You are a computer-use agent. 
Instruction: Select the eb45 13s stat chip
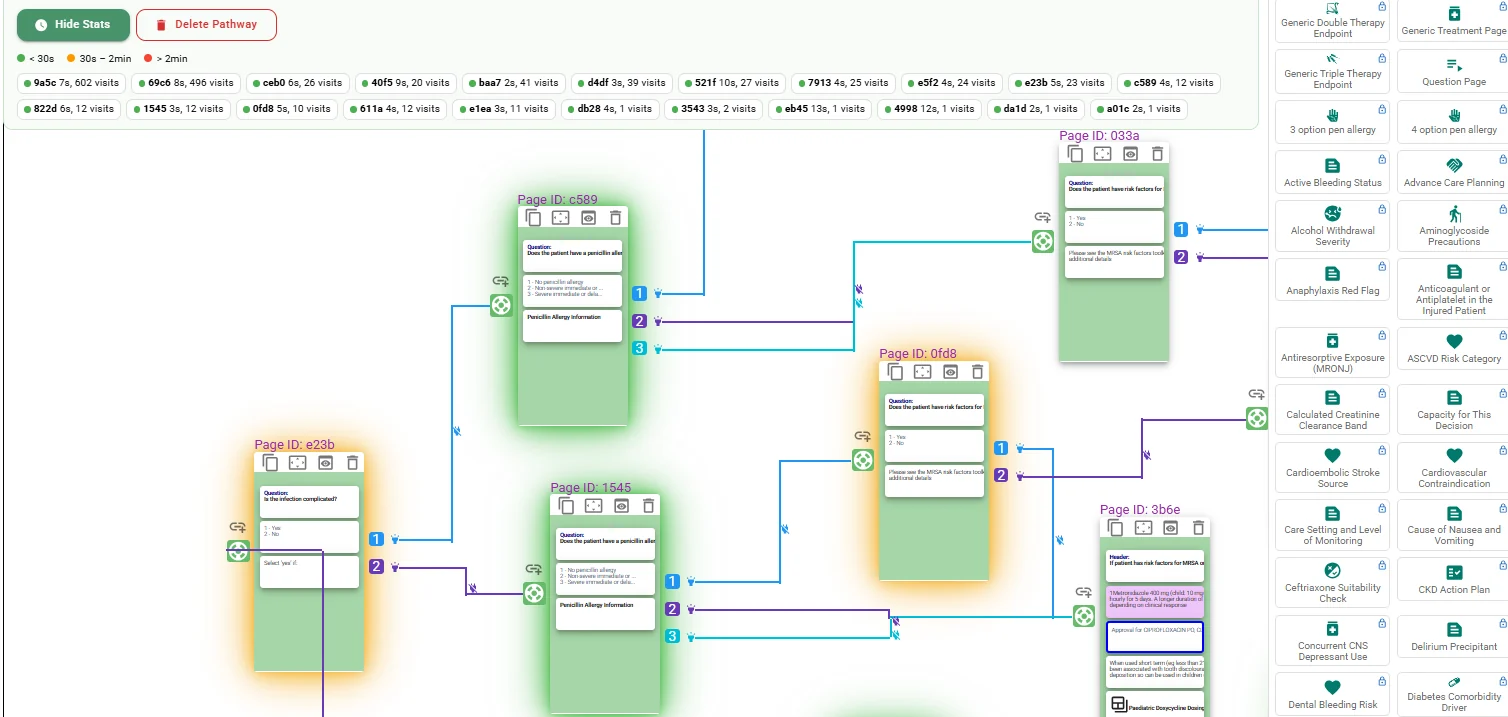(821, 109)
